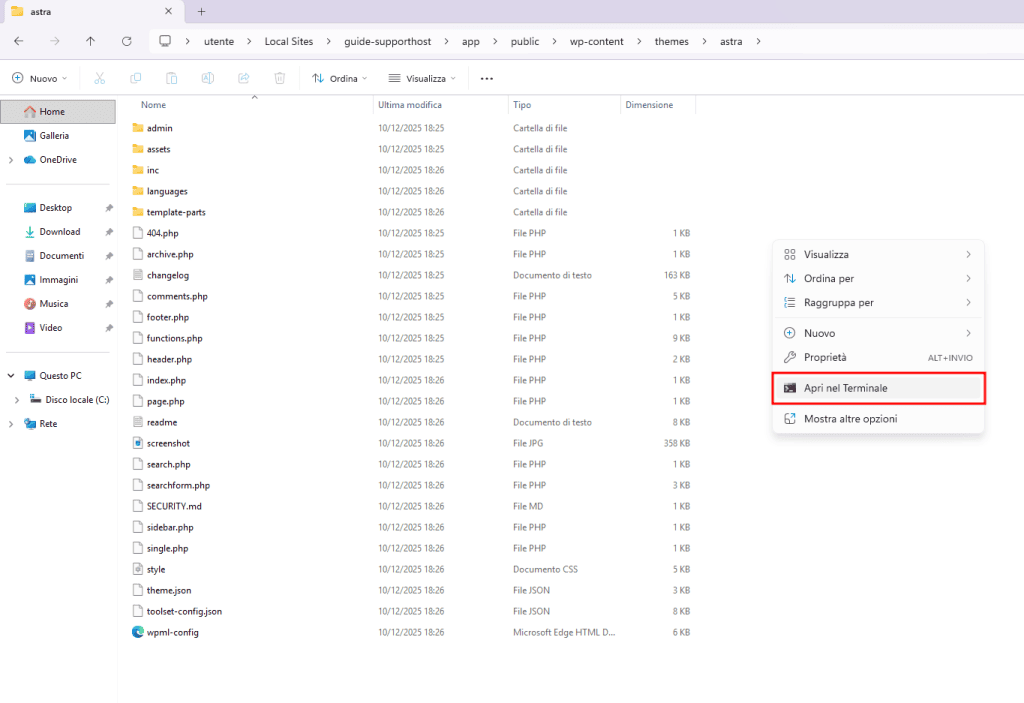Click the Delete trash icon in toolbar
The image size is (1024, 703).
click(x=280, y=78)
